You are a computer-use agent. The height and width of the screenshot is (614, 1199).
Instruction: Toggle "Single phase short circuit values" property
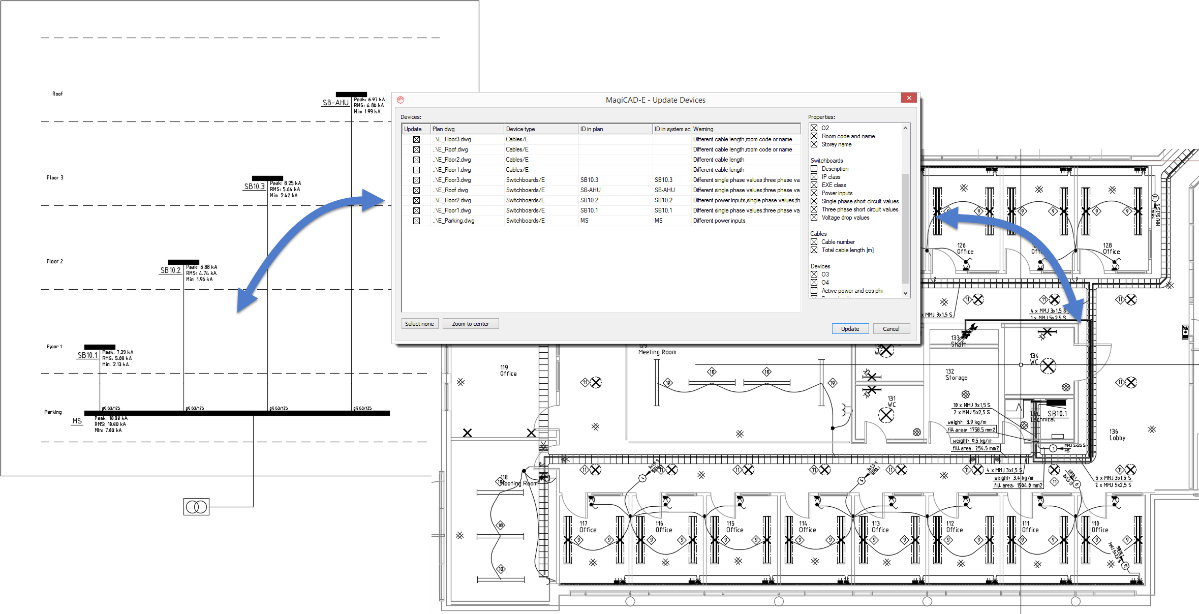[x=813, y=201]
